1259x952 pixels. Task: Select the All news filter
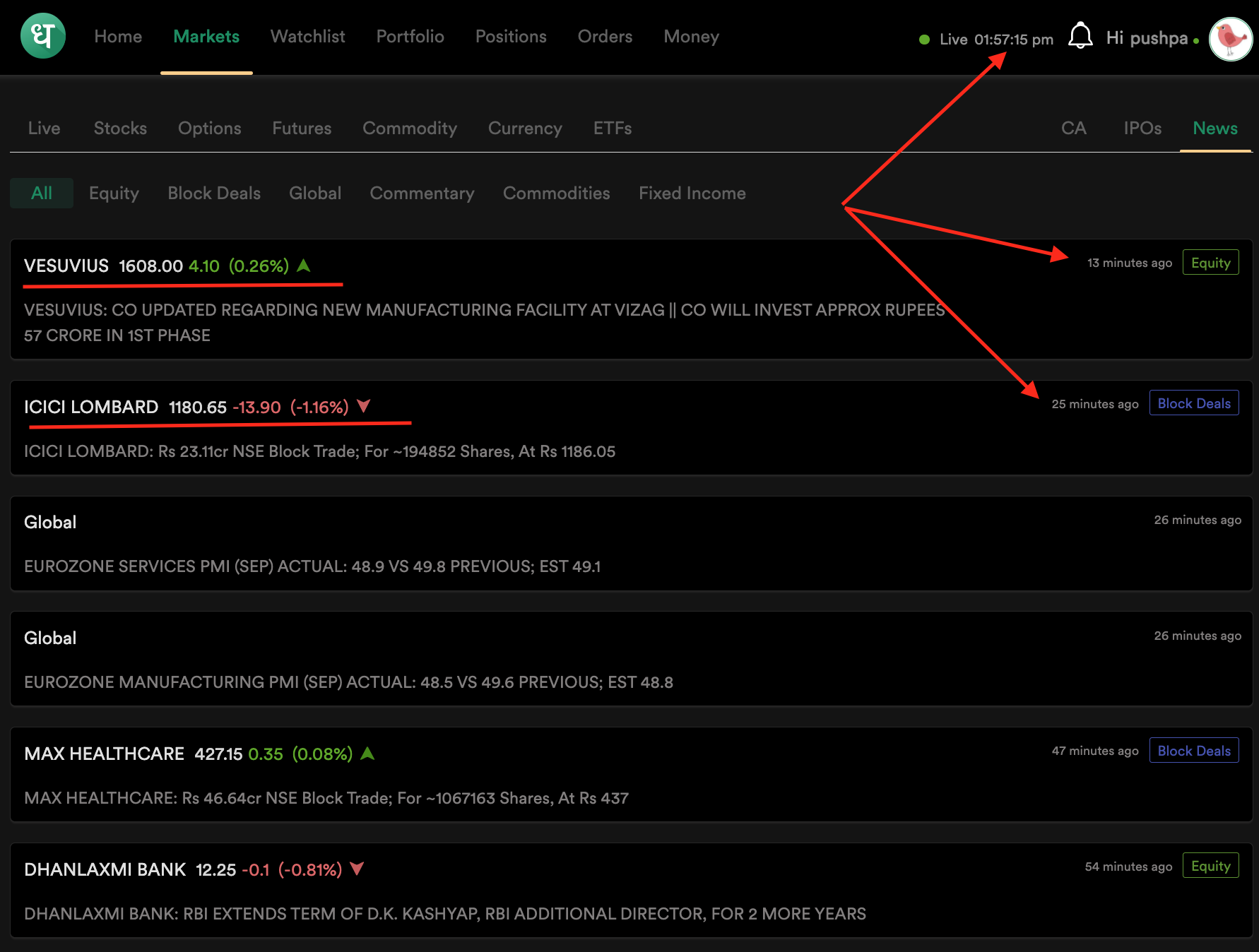click(42, 193)
